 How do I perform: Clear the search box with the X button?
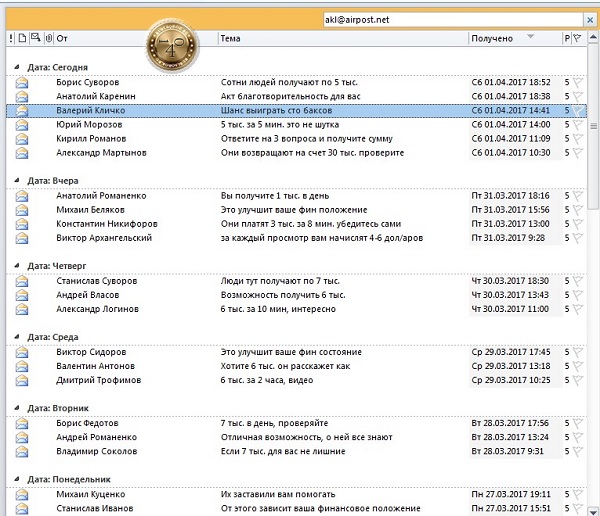[589, 20]
